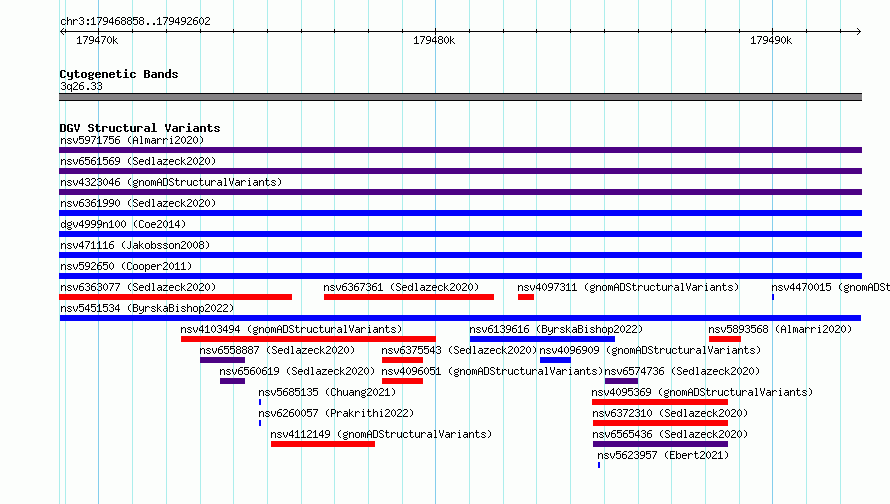Click nsv4103494 (gnomADStructuralVariants) label
The image size is (890, 504).
point(291,329)
